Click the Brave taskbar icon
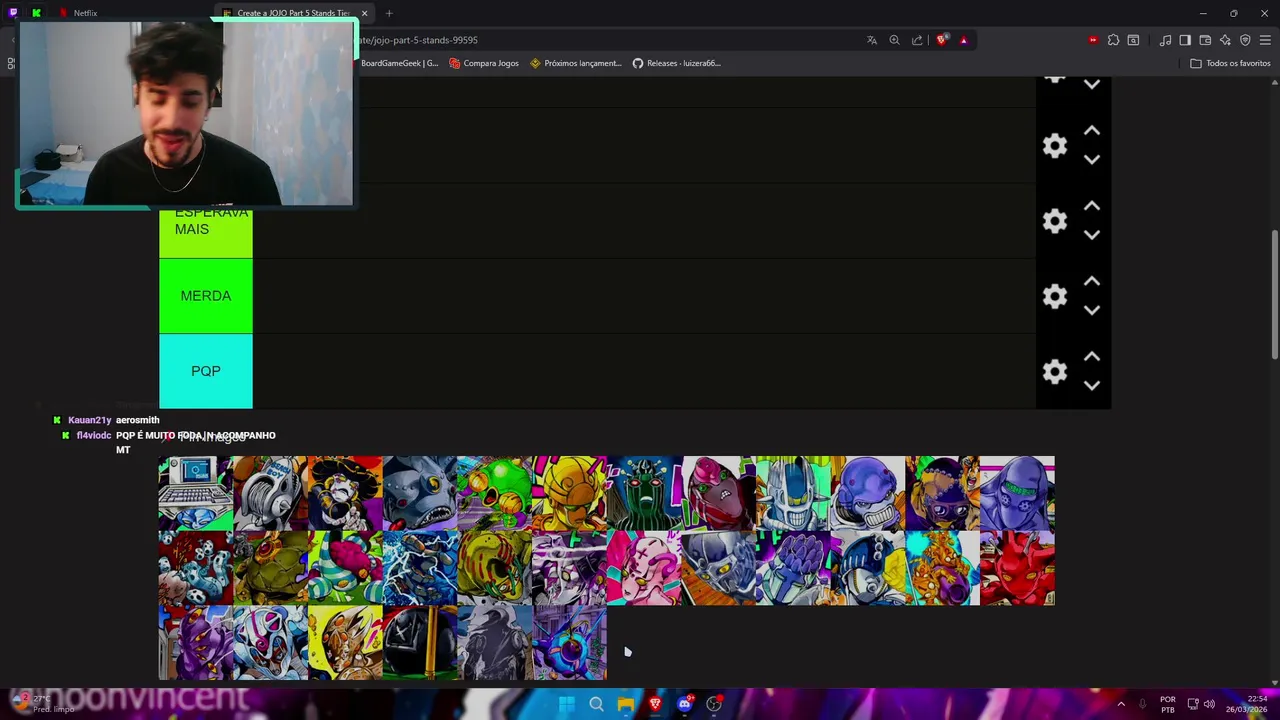Image resolution: width=1280 pixels, height=720 pixels. coord(655,704)
